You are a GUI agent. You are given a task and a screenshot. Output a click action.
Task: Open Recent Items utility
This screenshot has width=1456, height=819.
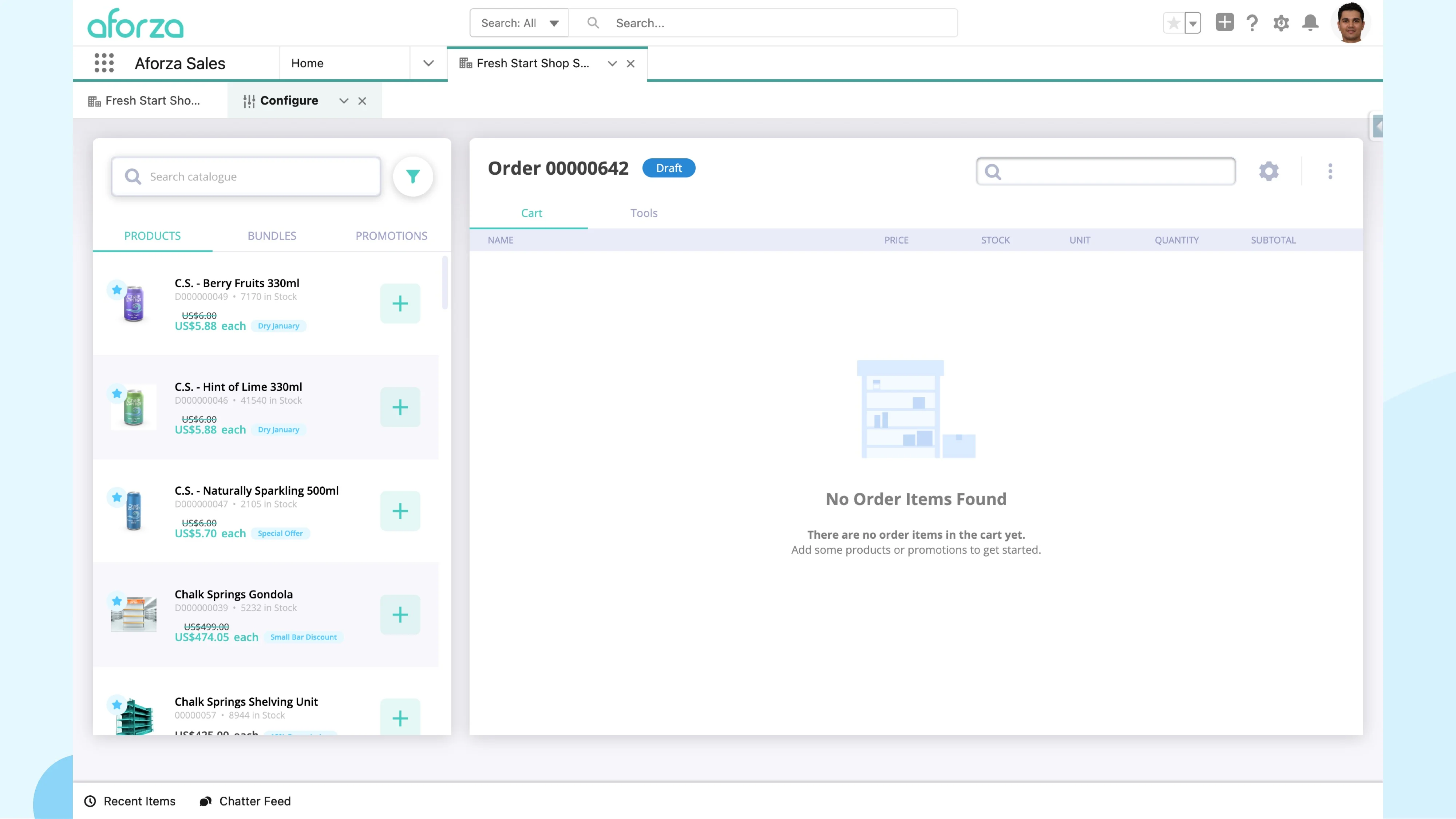(x=130, y=801)
